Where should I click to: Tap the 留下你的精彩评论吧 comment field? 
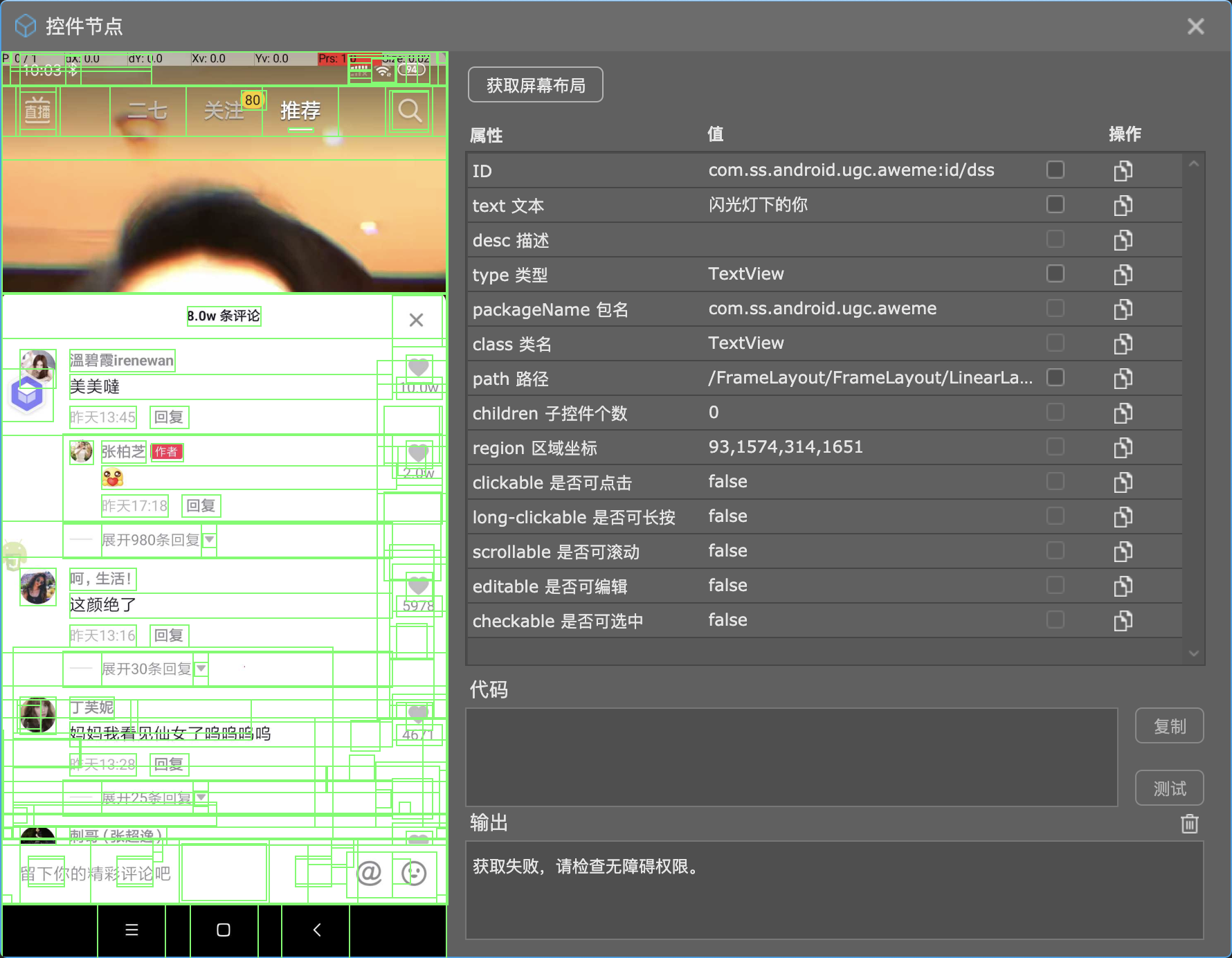96,874
